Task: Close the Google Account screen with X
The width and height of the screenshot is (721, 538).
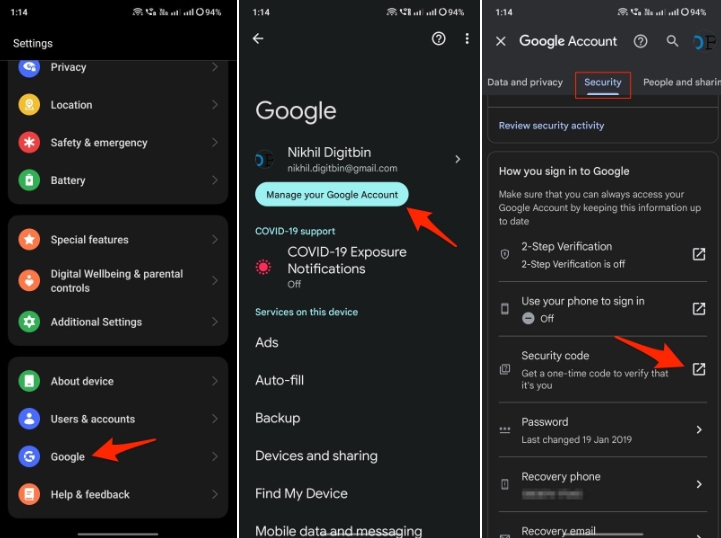Action: [x=501, y=41]
